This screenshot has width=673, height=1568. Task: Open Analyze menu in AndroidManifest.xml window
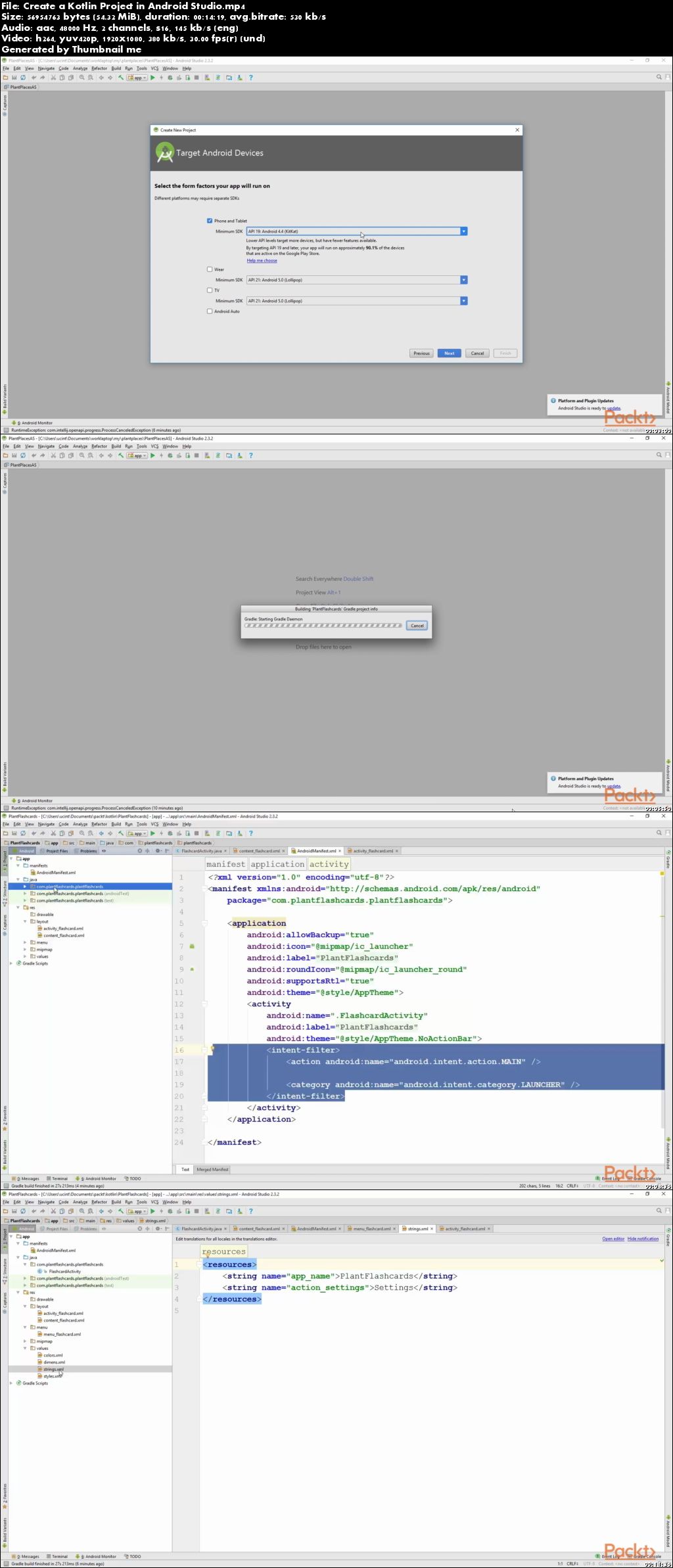[x=80, y=824]
